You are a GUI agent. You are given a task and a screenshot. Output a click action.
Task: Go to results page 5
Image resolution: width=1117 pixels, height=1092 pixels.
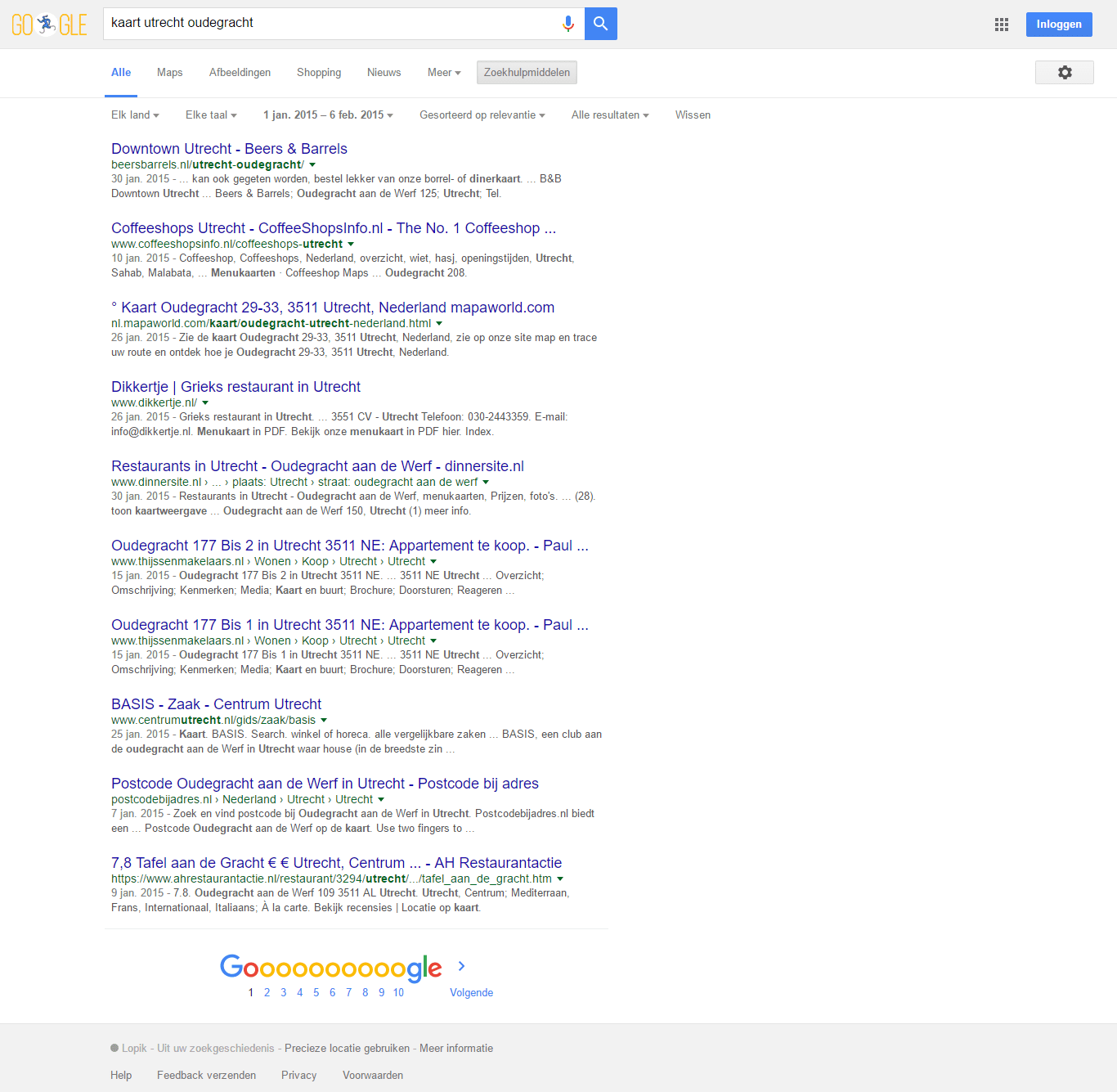coord(316,992)
